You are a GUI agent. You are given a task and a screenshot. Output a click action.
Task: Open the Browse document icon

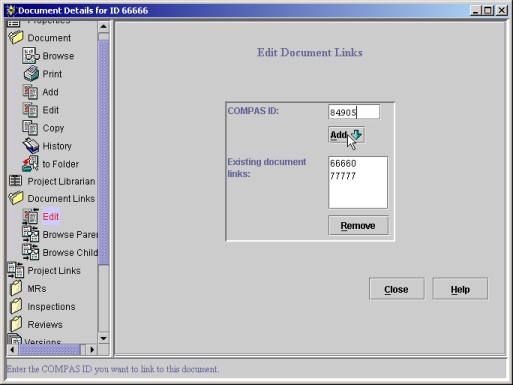(31, 56)
